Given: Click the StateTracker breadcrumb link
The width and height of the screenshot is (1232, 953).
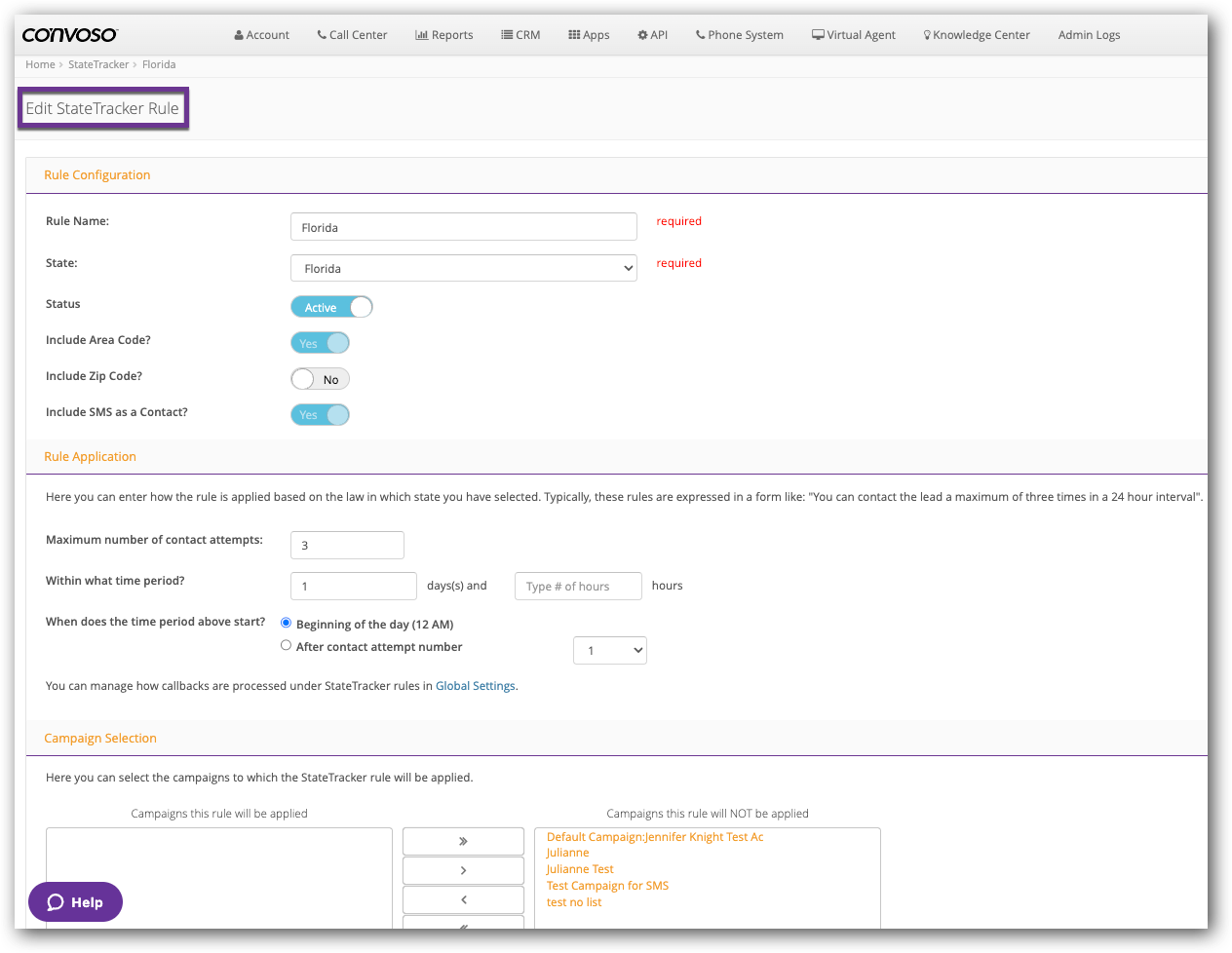Looking at the screenshot, I should pos(98,64).
